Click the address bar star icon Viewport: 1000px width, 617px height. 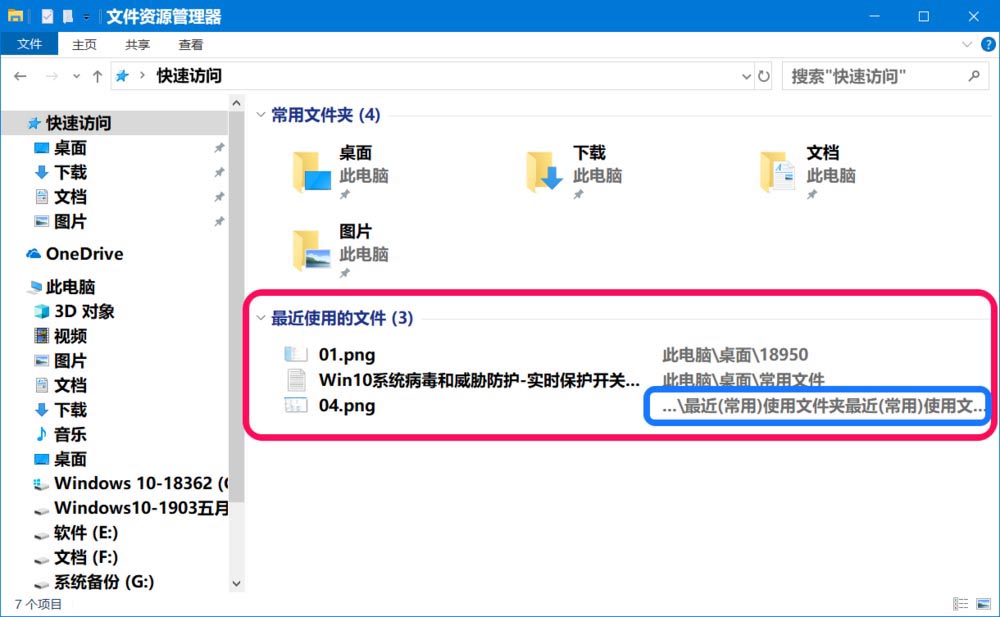click(x=122, y=77)
